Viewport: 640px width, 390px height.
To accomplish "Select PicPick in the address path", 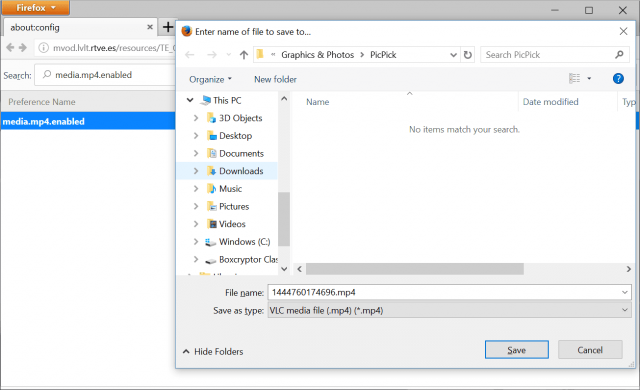I will pyautogui.click(x=383, y=55).
